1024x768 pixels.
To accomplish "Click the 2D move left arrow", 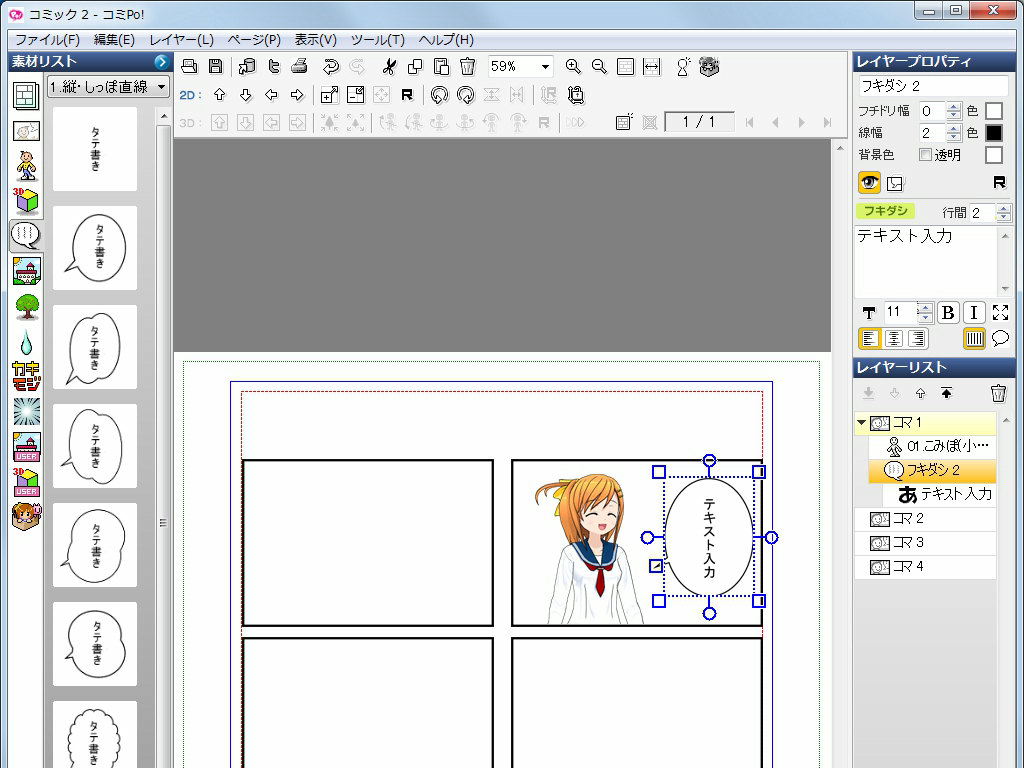I will [x=271, y=95].
